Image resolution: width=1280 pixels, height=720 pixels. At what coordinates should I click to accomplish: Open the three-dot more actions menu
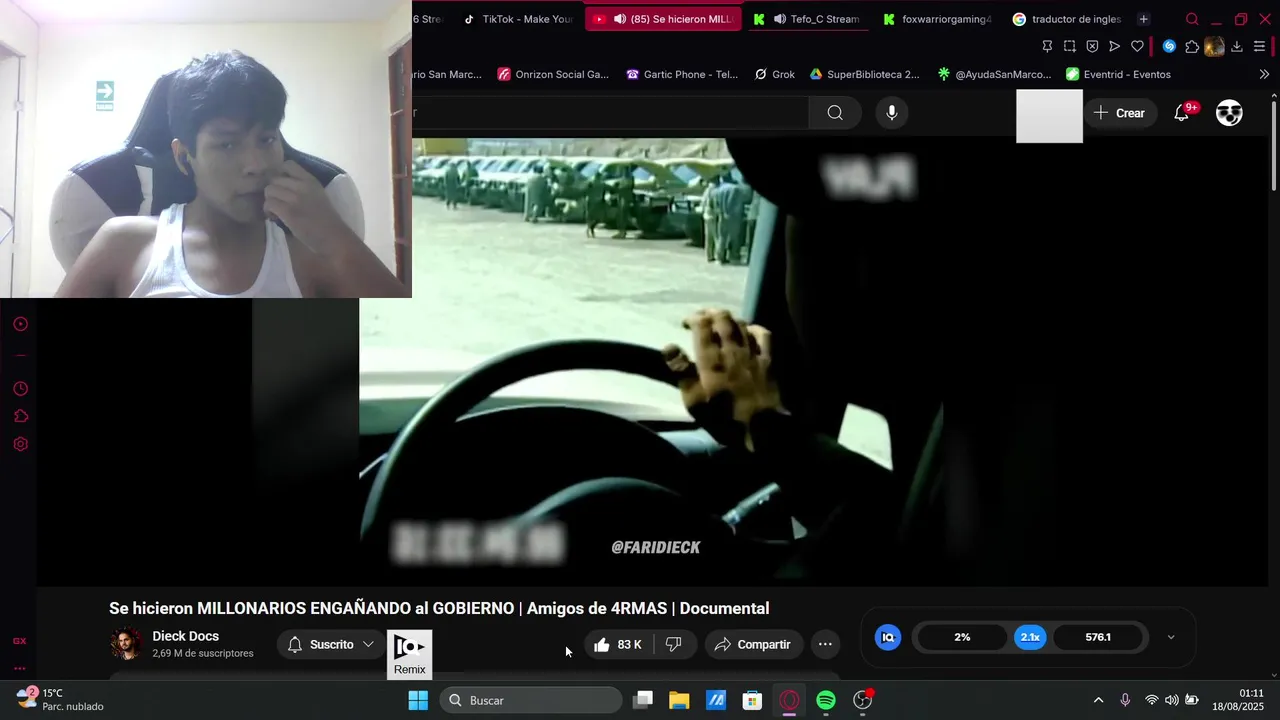(x=825, y=645)
